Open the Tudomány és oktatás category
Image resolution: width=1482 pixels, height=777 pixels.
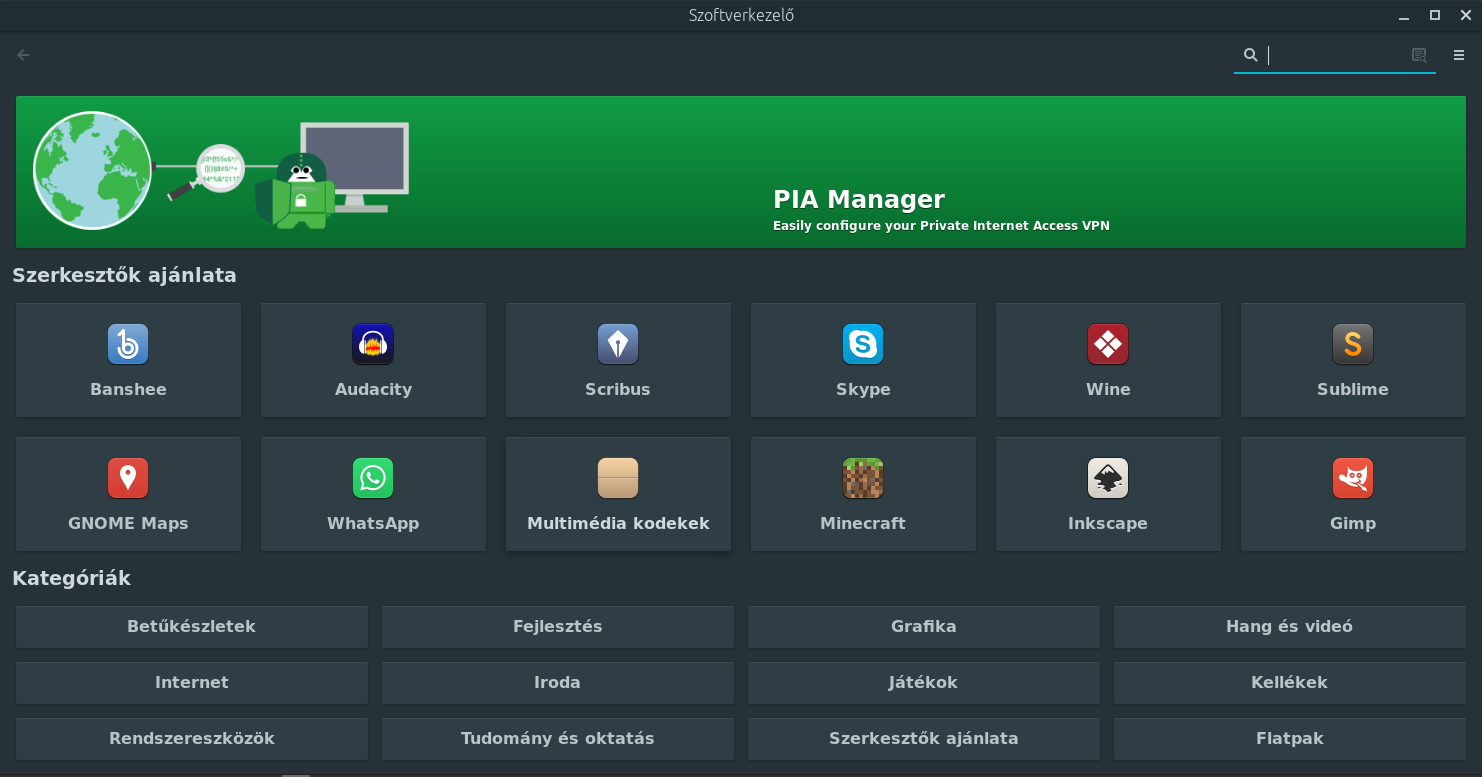pos(558,738)
